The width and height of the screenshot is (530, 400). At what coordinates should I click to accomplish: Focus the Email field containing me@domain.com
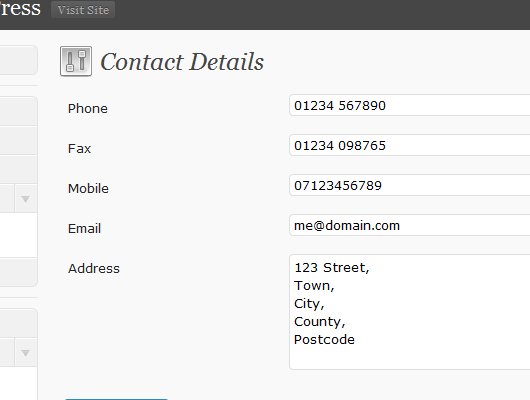409,225
